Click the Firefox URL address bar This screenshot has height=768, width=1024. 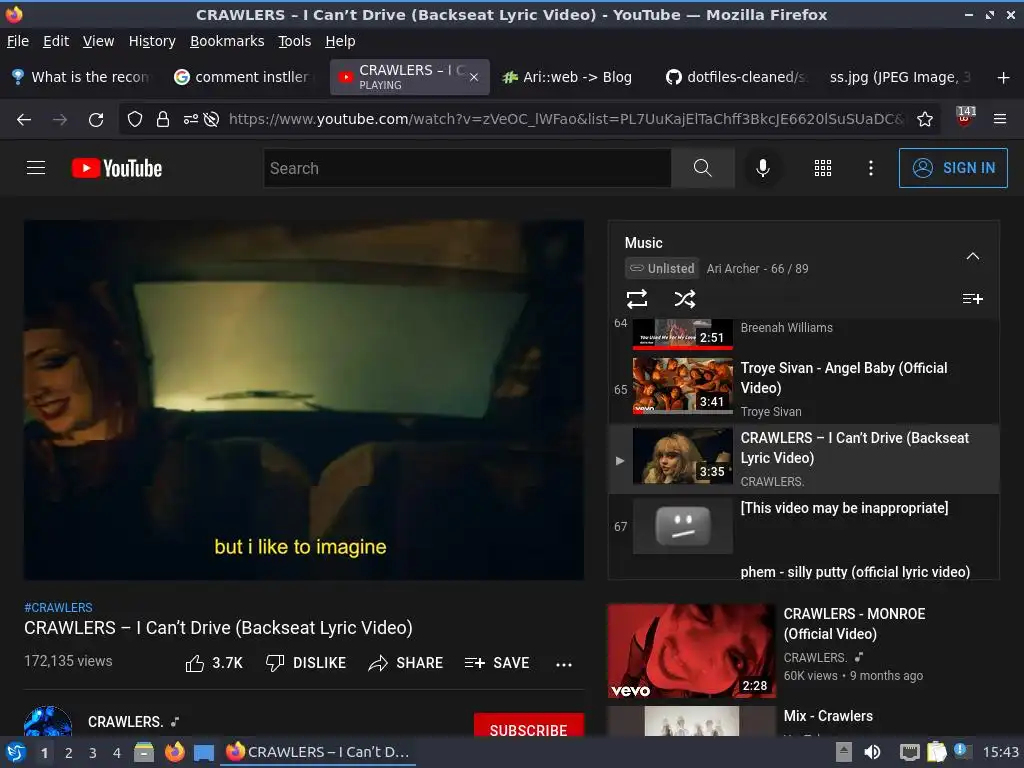565,120
